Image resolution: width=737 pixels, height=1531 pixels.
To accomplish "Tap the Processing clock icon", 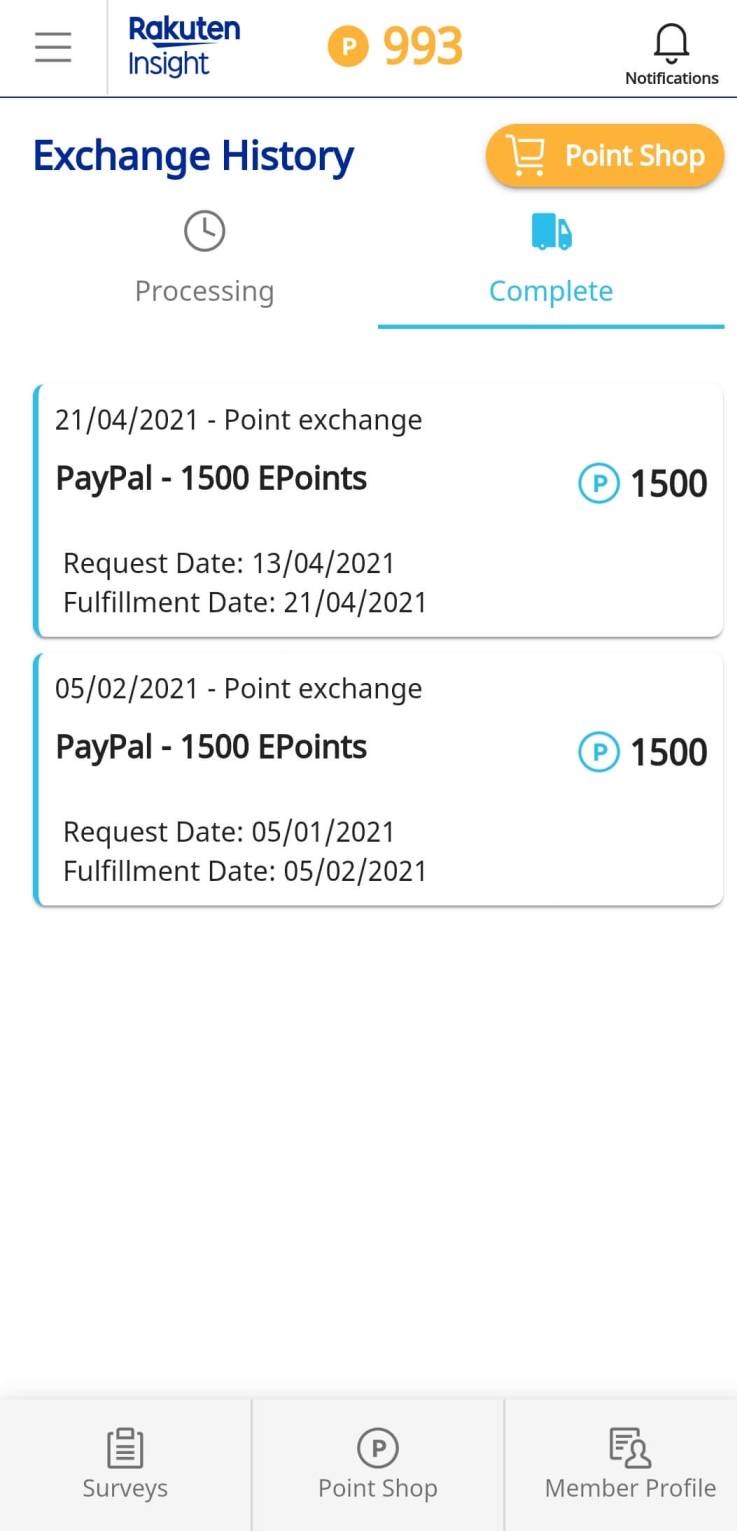I will click(x=204, y=231).
